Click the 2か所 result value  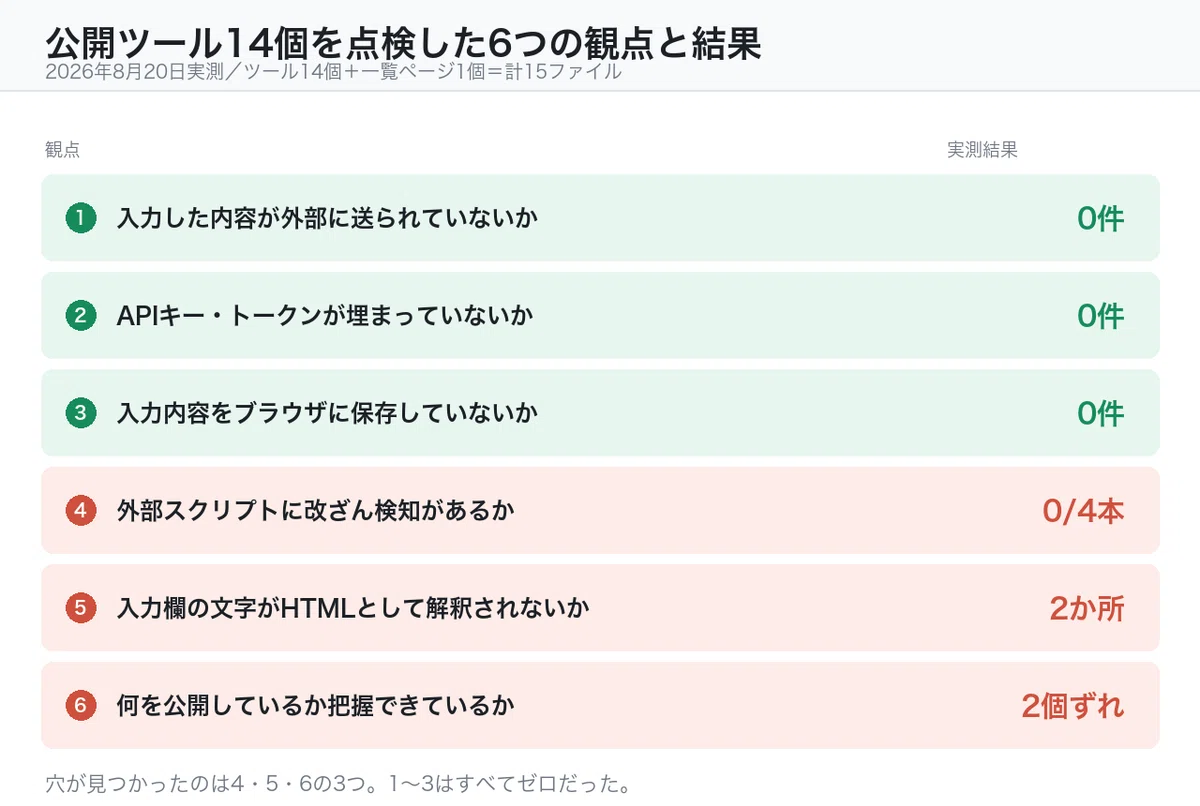click(x=1087, y=608)
